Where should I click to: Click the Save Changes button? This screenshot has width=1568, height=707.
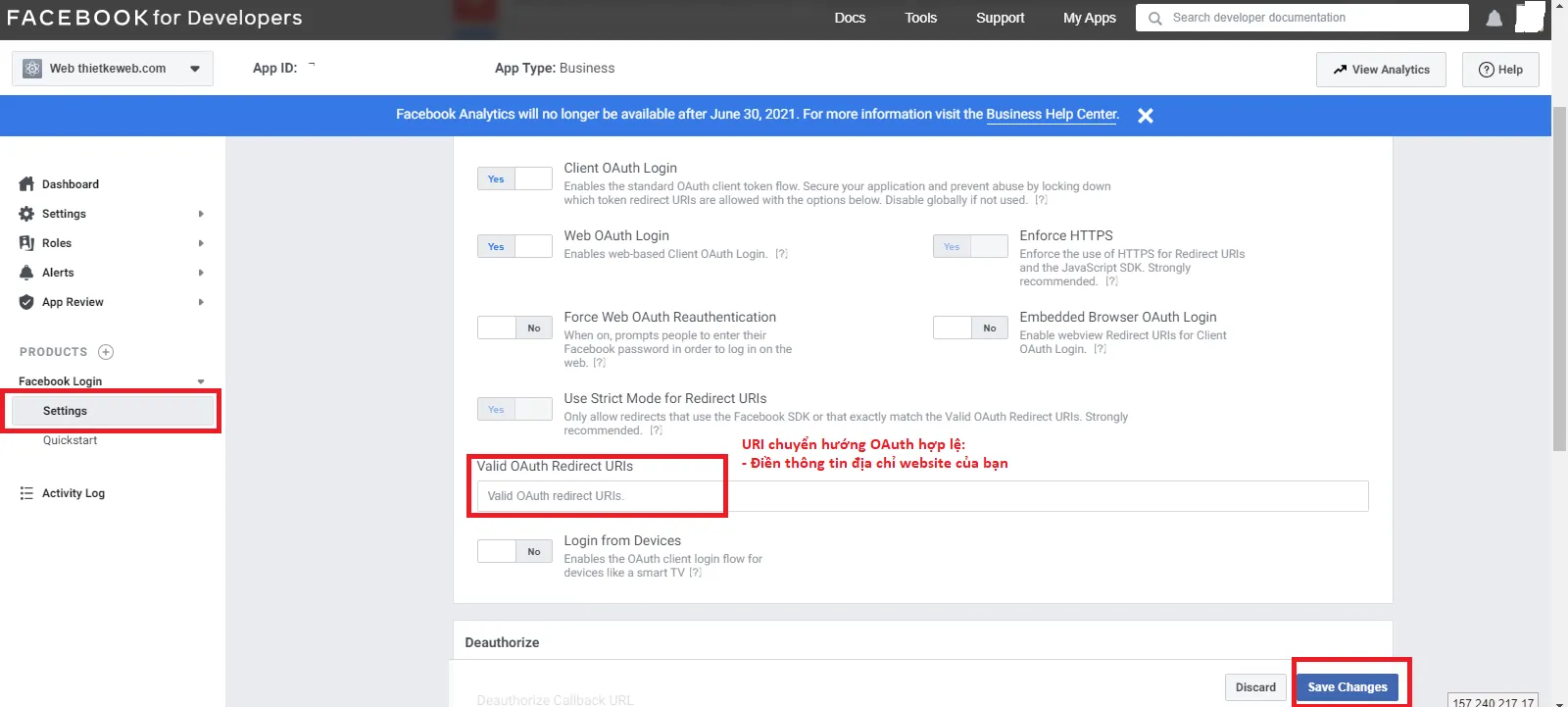pos(1347,686)
